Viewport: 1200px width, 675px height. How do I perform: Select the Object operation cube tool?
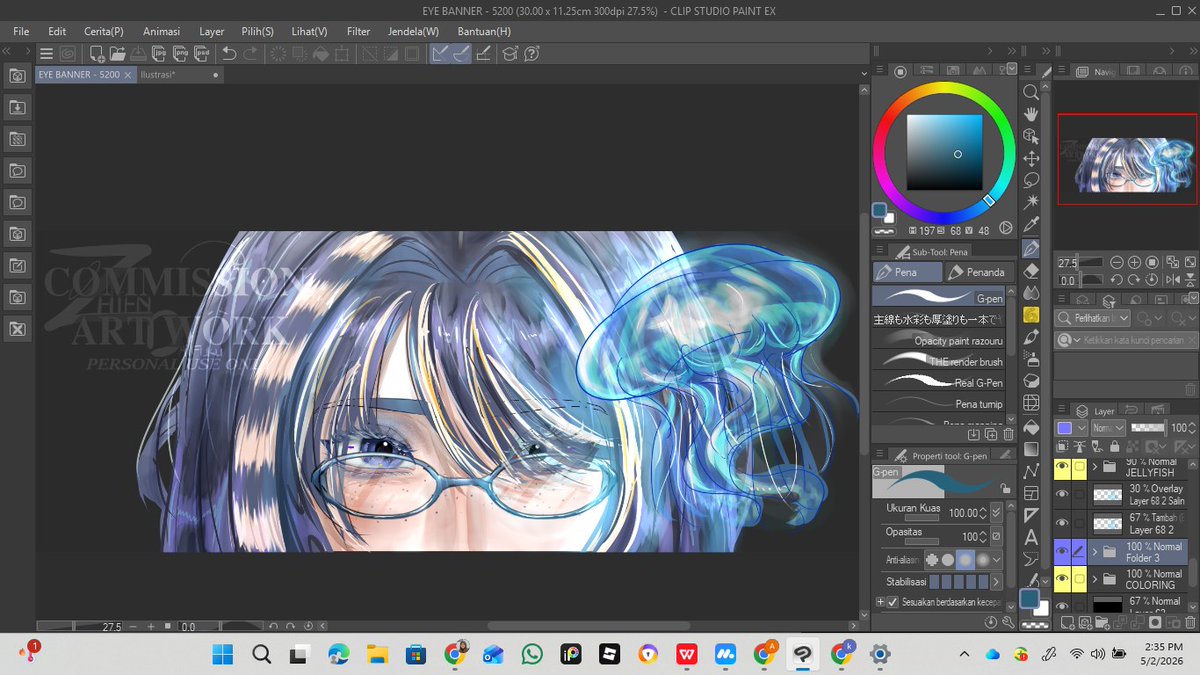1031,136
